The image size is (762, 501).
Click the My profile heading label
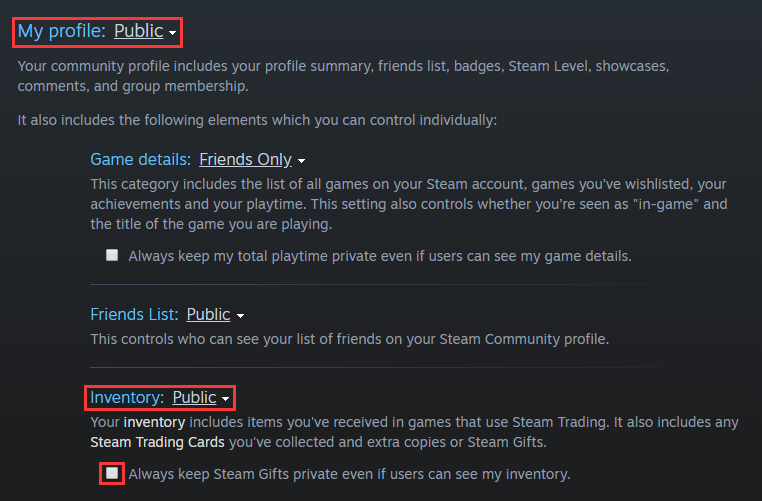61,31
